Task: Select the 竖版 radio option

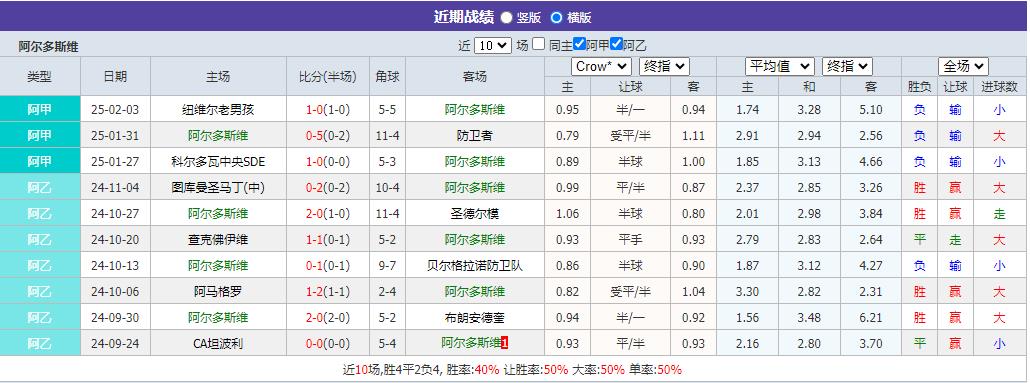Action: tap(506, 18)
